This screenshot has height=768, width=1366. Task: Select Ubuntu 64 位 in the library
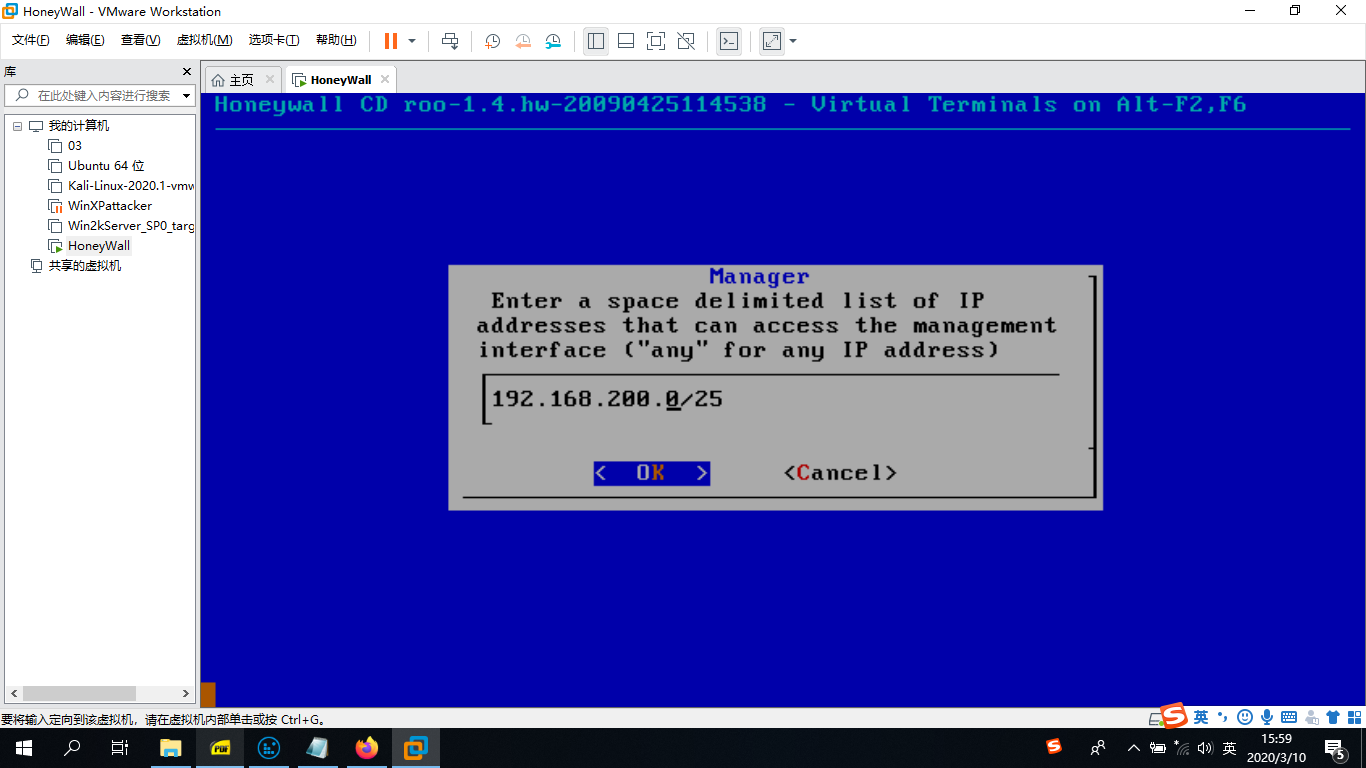point(106,166)
